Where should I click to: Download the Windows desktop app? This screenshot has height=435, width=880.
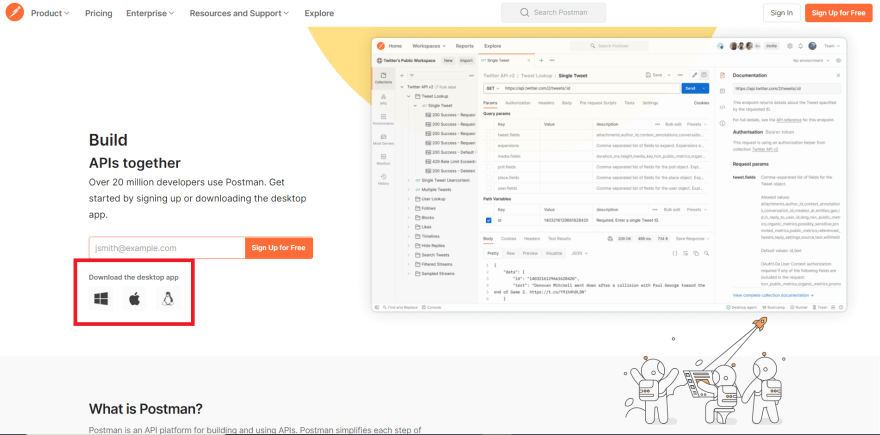(101, 300)
